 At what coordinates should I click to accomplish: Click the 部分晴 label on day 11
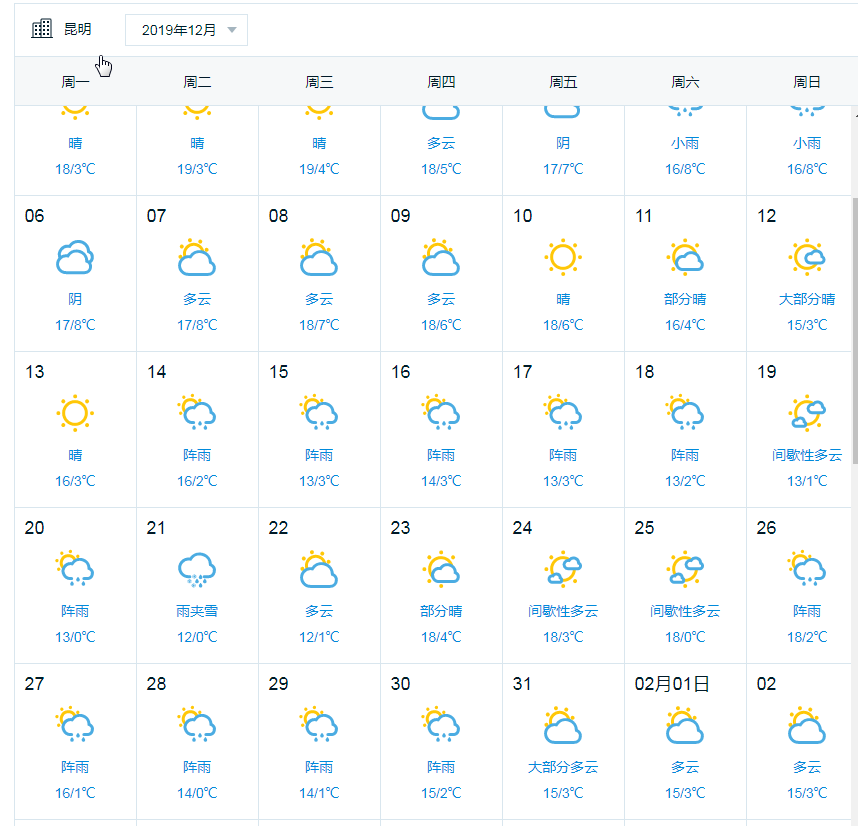tap(685, 299)
